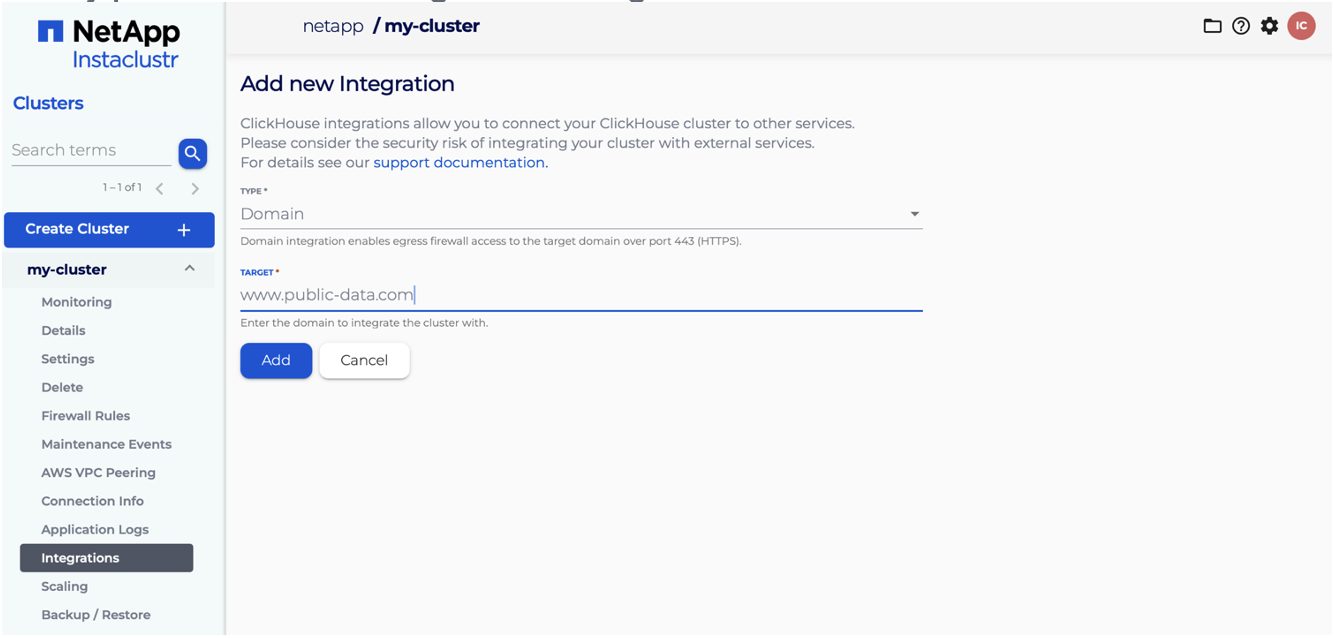This screenshot has width=1334, height=638.
Task: Click the plus icon on Create Cluster
Action: [184, 230]
